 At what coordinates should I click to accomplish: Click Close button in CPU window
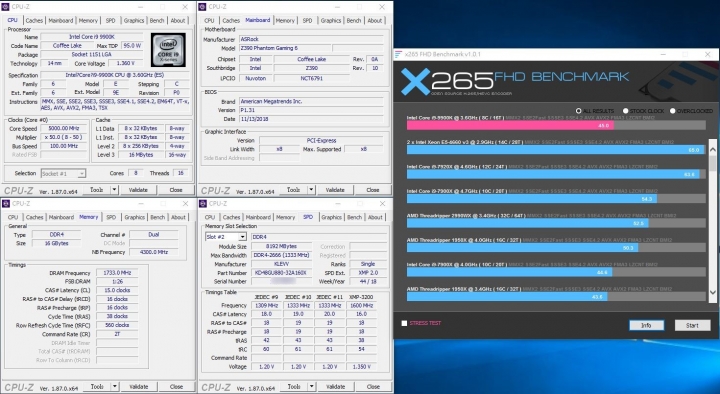pos(176,190)
